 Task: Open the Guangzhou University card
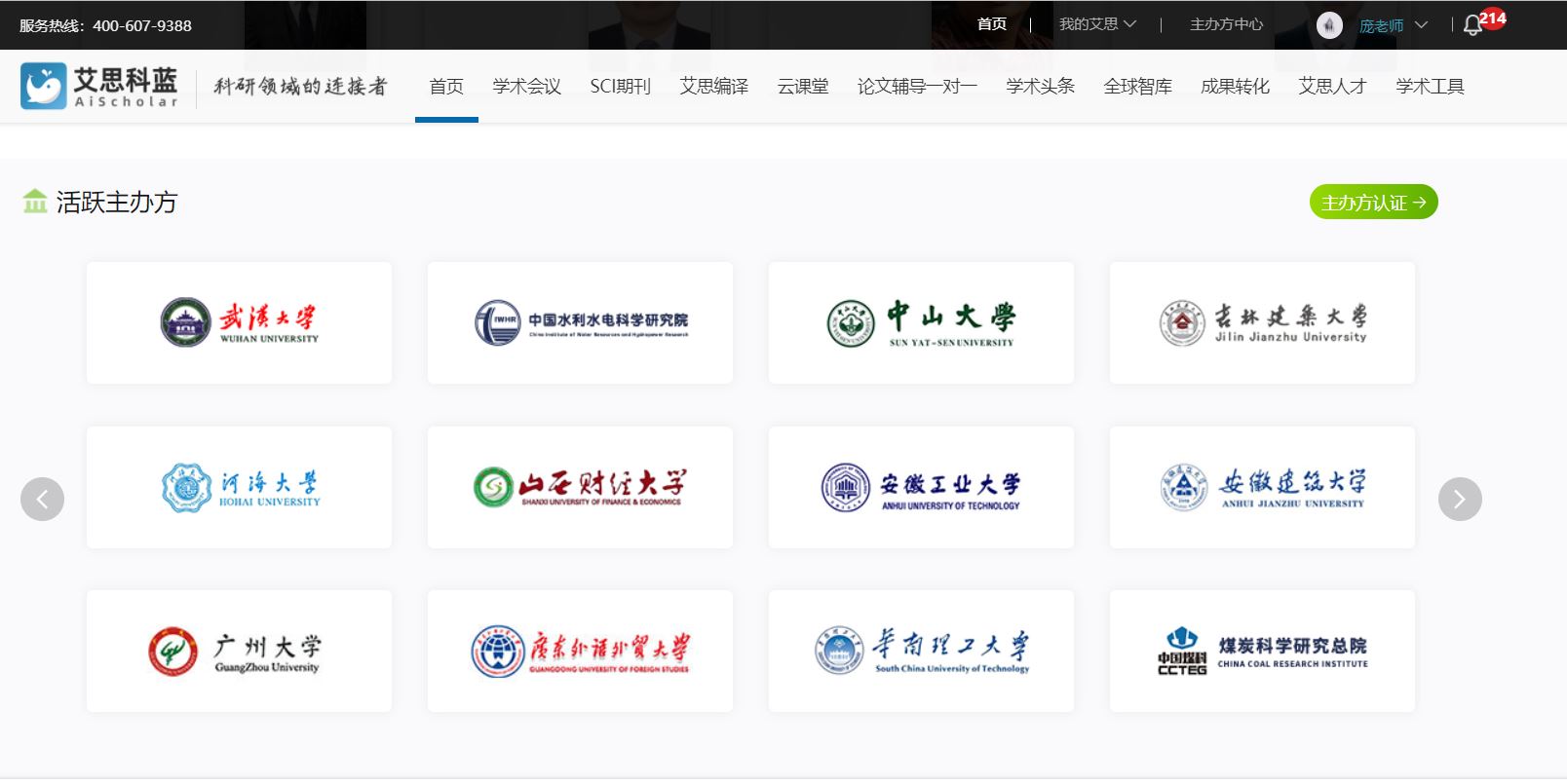[x=239, y=651]
